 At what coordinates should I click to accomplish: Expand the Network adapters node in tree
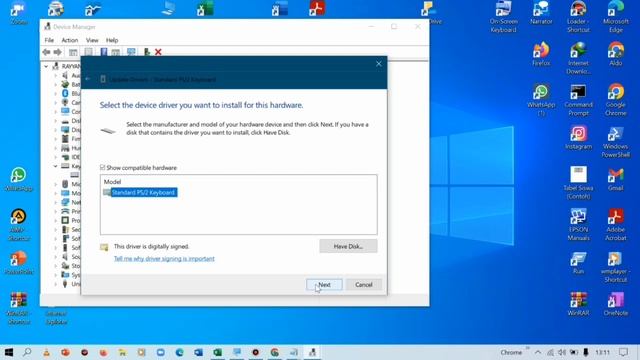tap(56, 202)
